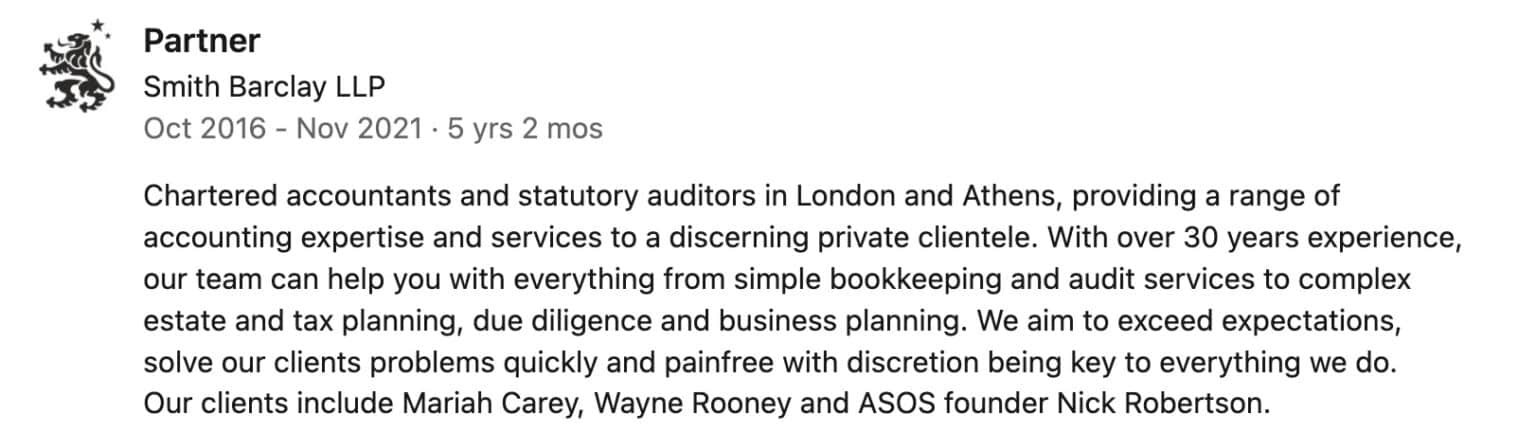Open the Smith Barclay LLP company name
Screen dimensions: 1536x432
pos(264,87)
